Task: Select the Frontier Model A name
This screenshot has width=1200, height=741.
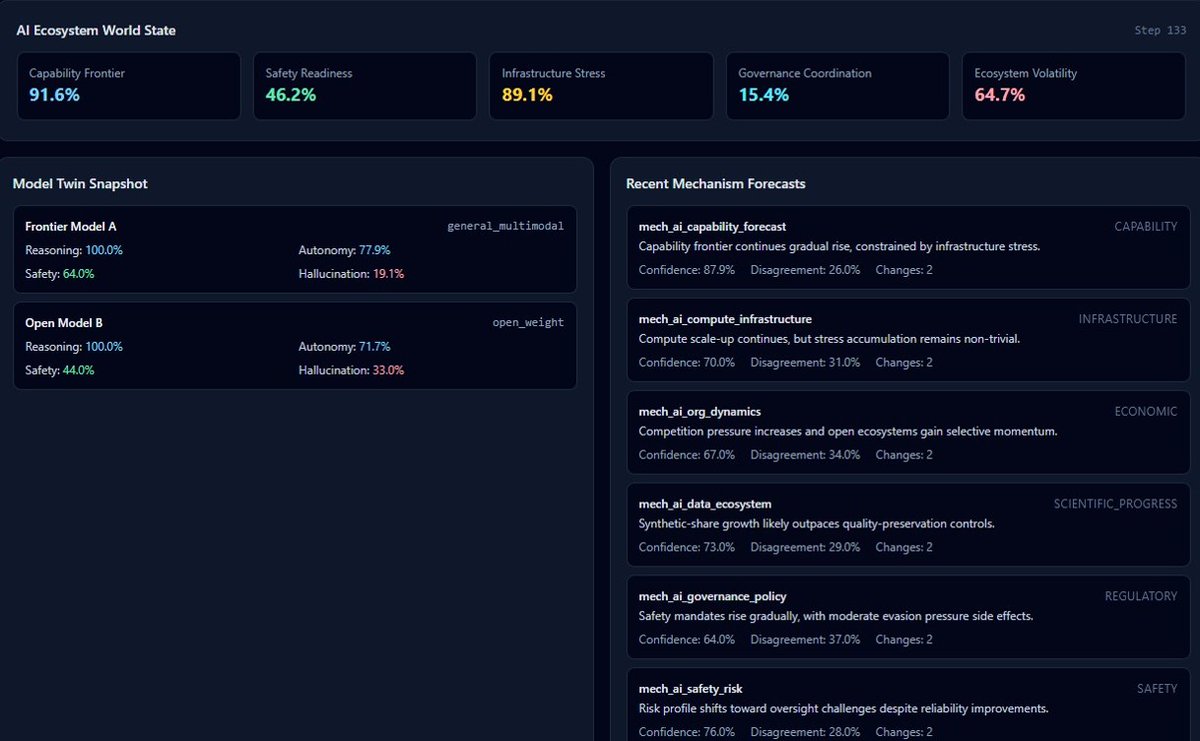Action: click(71, 227)
